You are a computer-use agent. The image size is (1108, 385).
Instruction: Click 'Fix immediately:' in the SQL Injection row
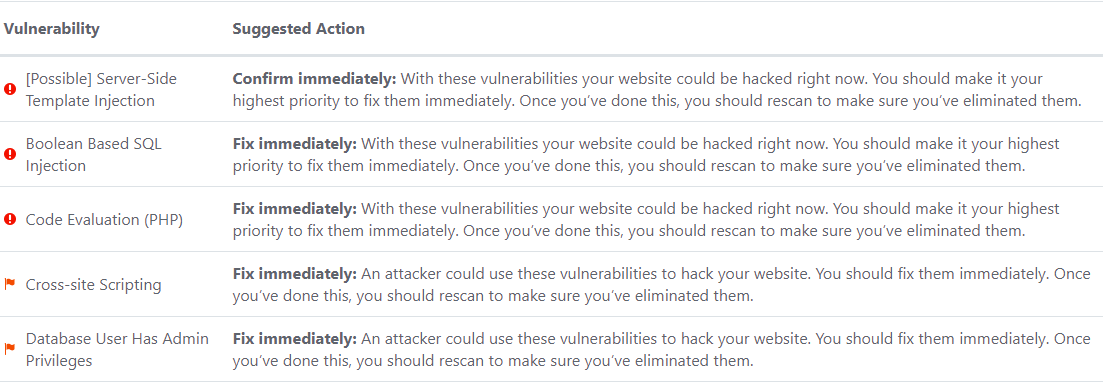click(x=295, y=144)
